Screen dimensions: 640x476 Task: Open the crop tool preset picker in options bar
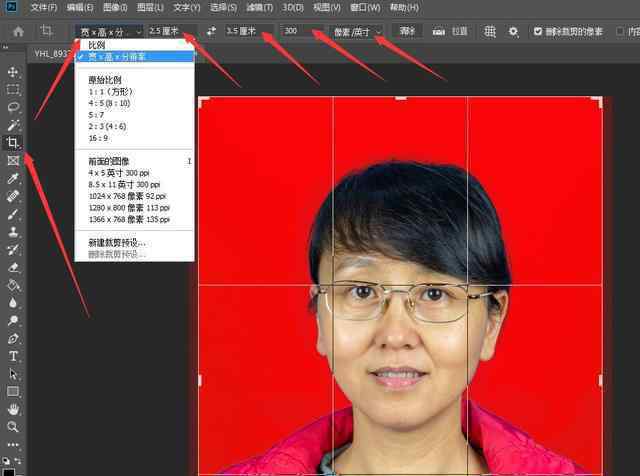47,31
